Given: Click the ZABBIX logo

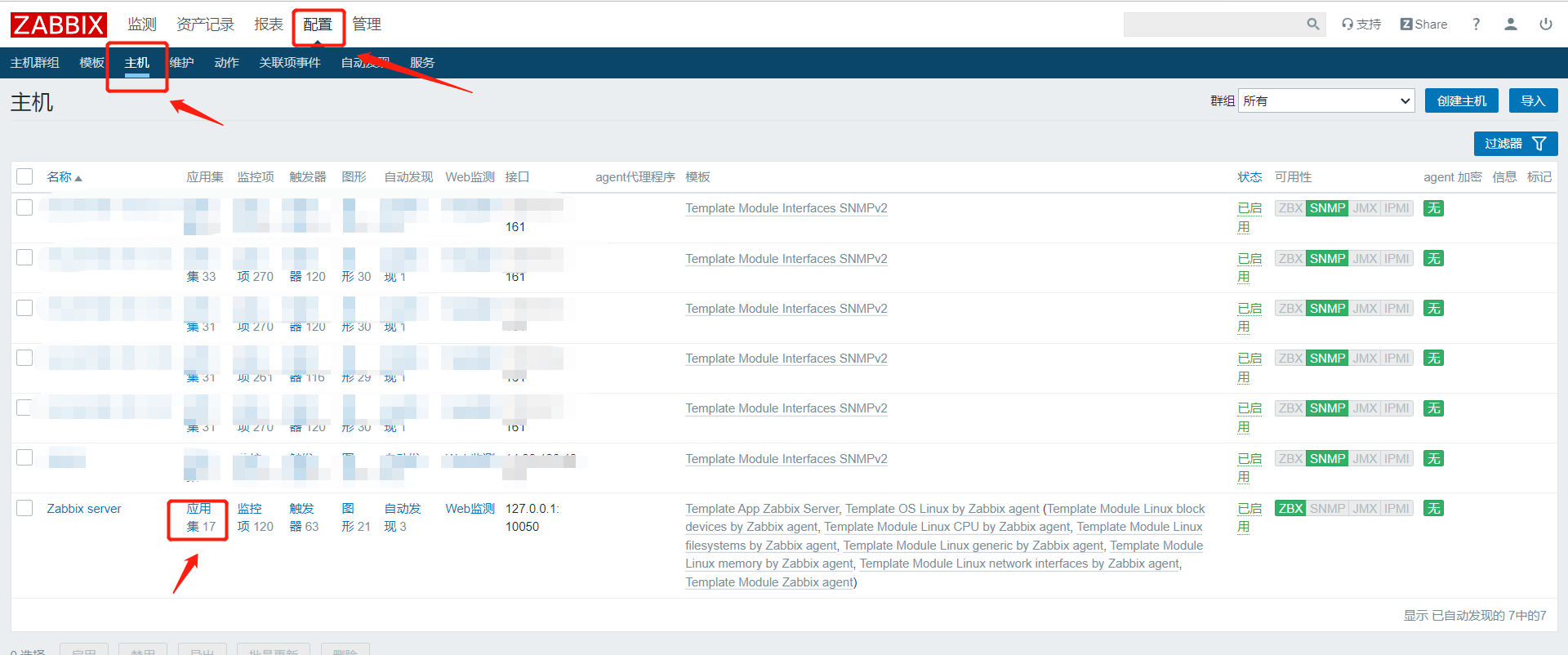Looking at the screenshot, I should tap(58, 25).
